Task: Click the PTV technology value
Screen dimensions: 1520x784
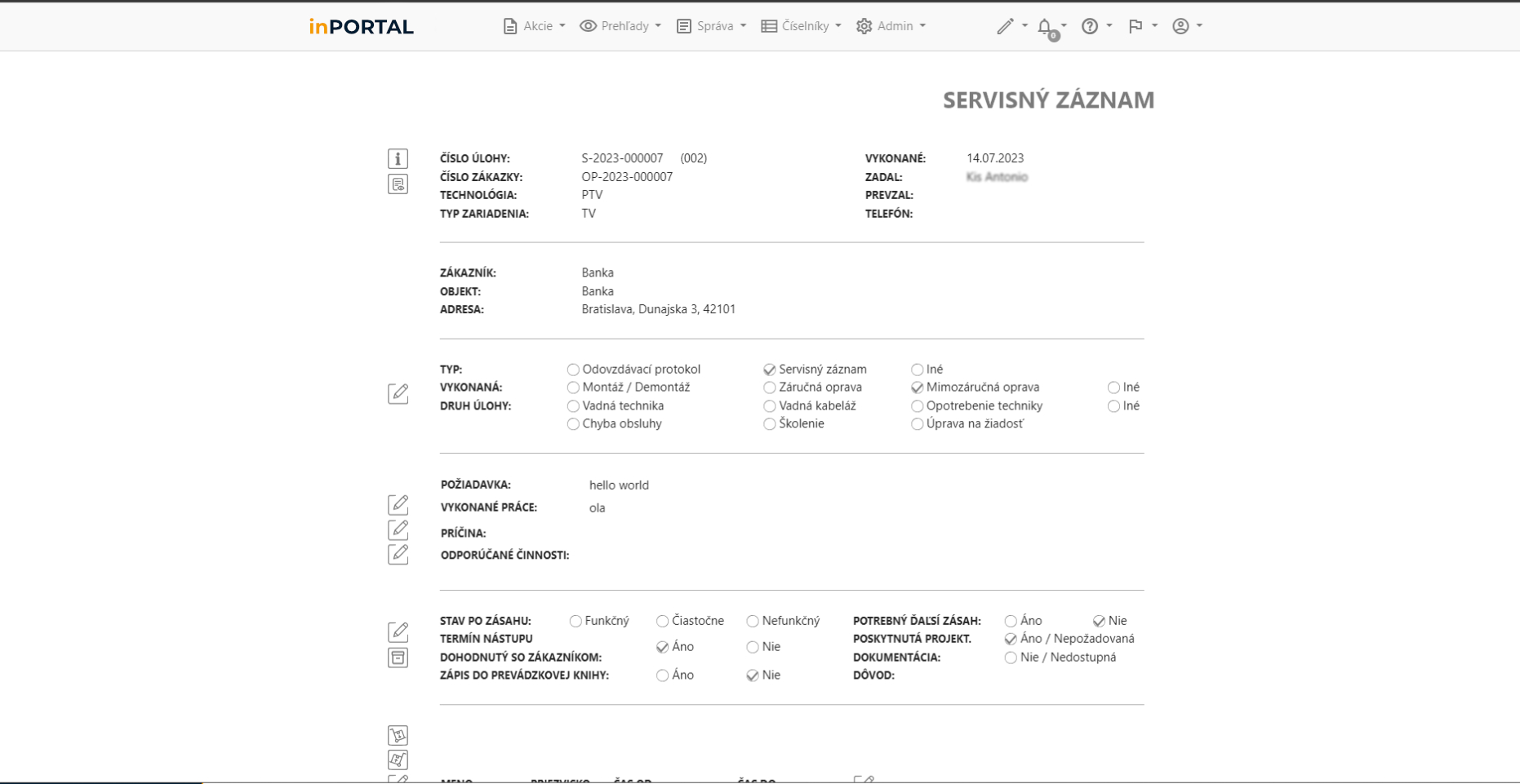Action: point(592,195)
